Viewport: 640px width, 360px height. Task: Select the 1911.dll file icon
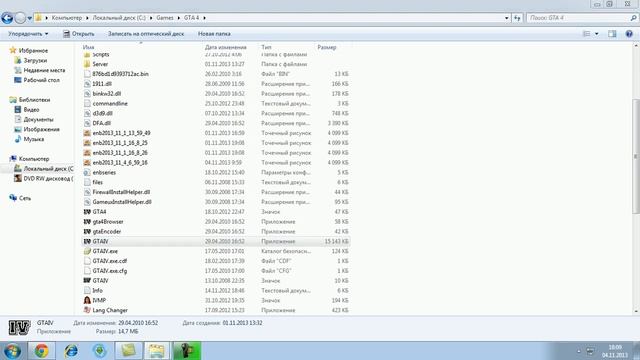pos(87,84)
